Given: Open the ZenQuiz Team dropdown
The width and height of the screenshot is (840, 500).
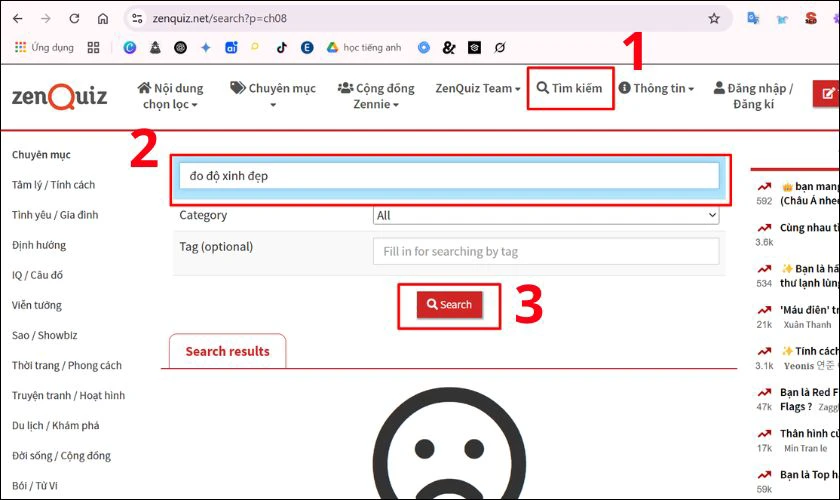Looking at the screenshot, I should (x=478, y=88).
